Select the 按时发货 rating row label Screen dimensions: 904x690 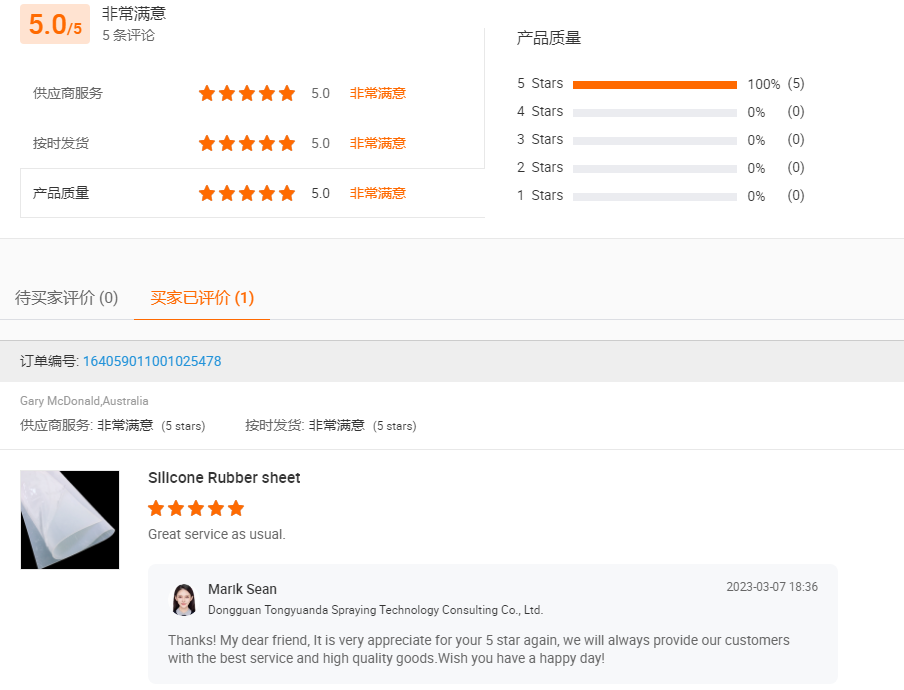click(61, 143)
